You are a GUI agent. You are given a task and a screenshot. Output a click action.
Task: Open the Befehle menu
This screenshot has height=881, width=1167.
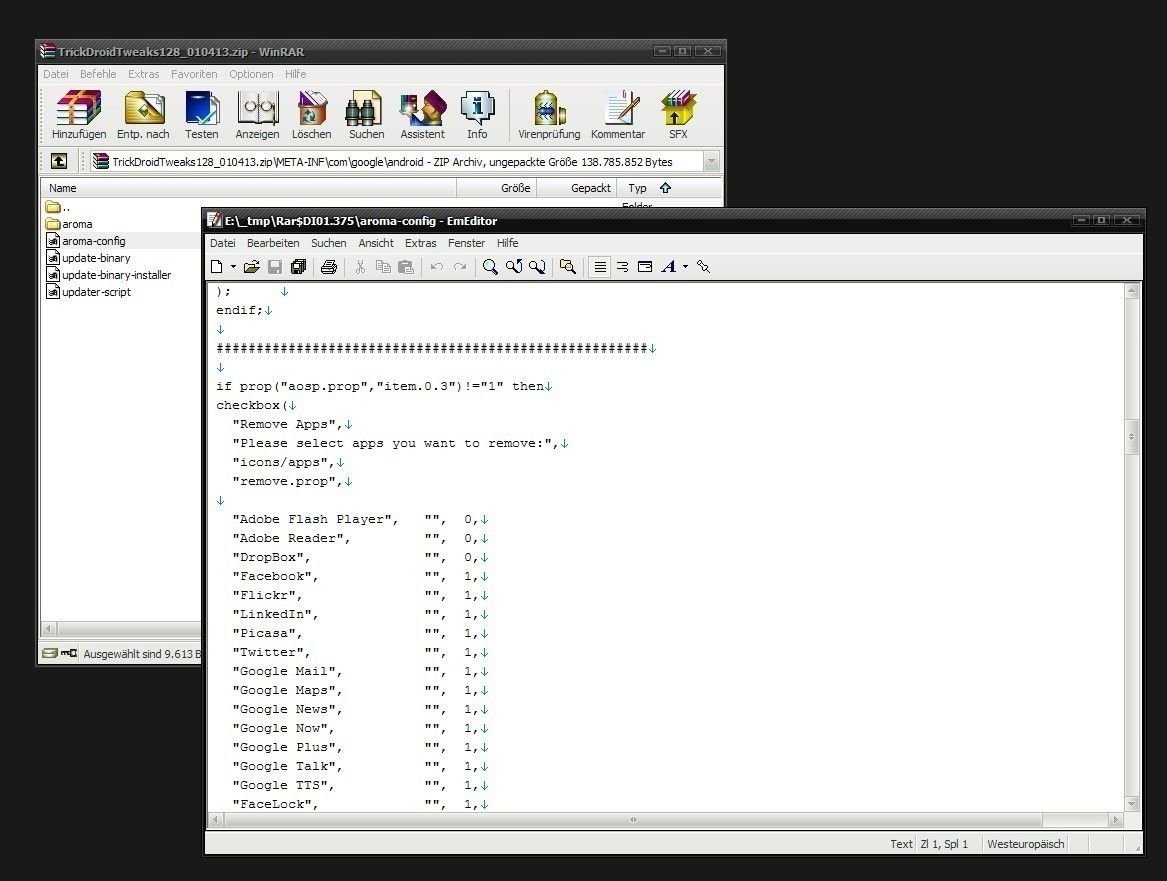tap(98, 74)
